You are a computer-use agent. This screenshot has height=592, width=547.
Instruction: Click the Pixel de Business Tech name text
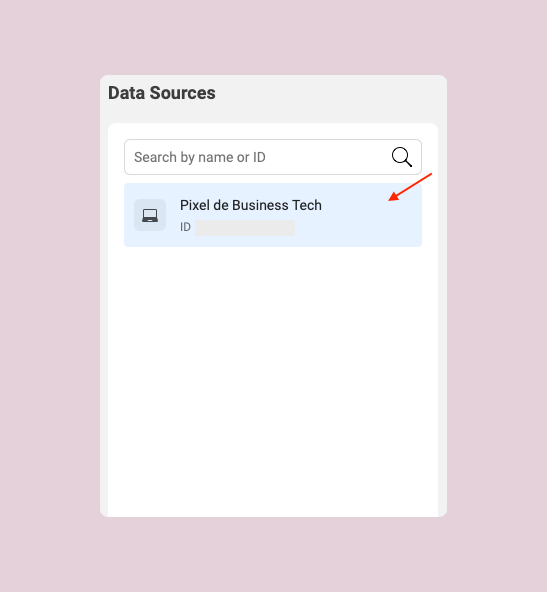(251, 205)
